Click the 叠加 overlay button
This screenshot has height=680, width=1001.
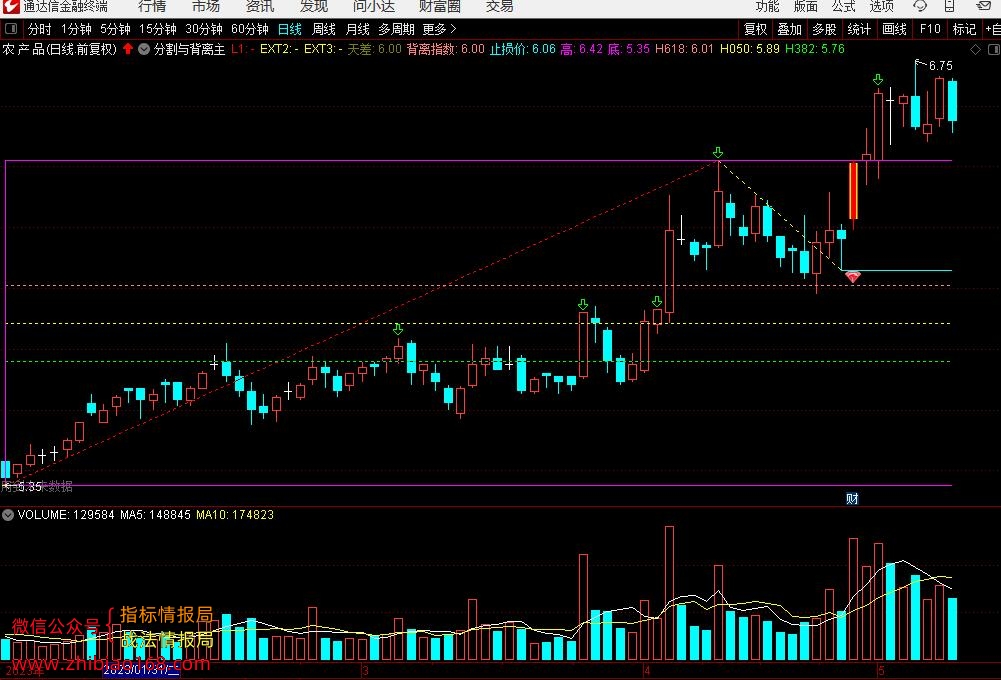click(x=790, y=29)
